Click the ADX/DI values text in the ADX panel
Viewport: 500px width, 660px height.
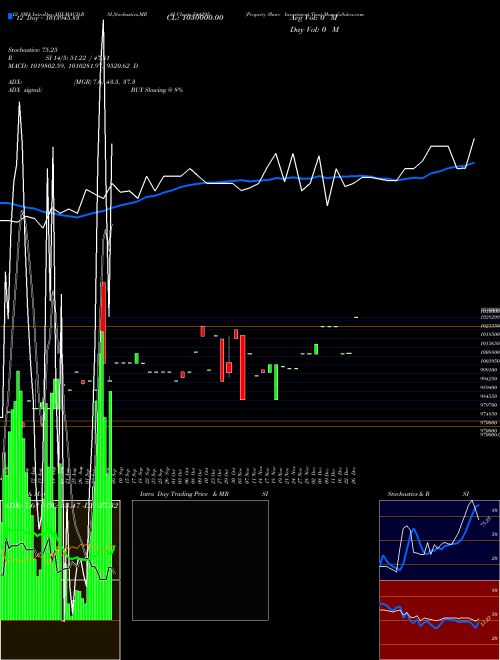click(60, 506)
